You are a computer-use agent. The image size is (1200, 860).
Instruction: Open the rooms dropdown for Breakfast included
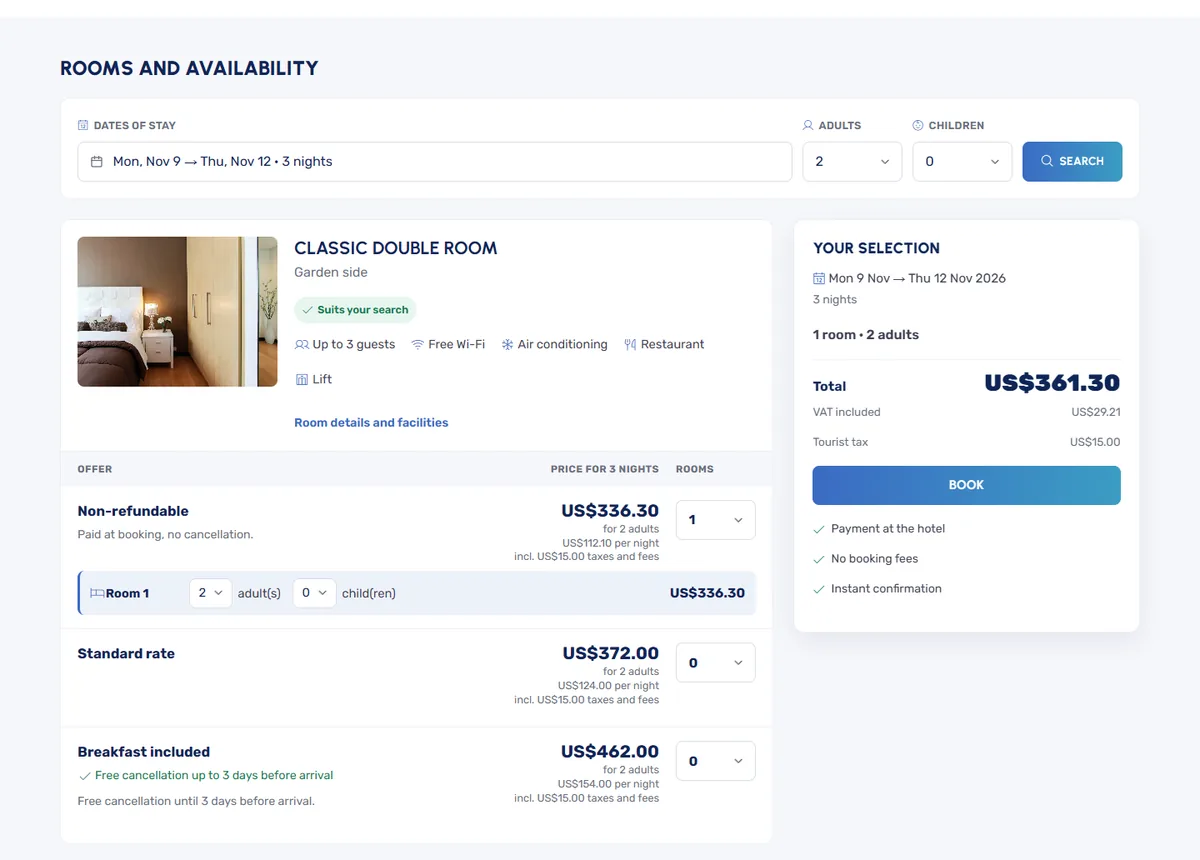click(x=716, y=761)
